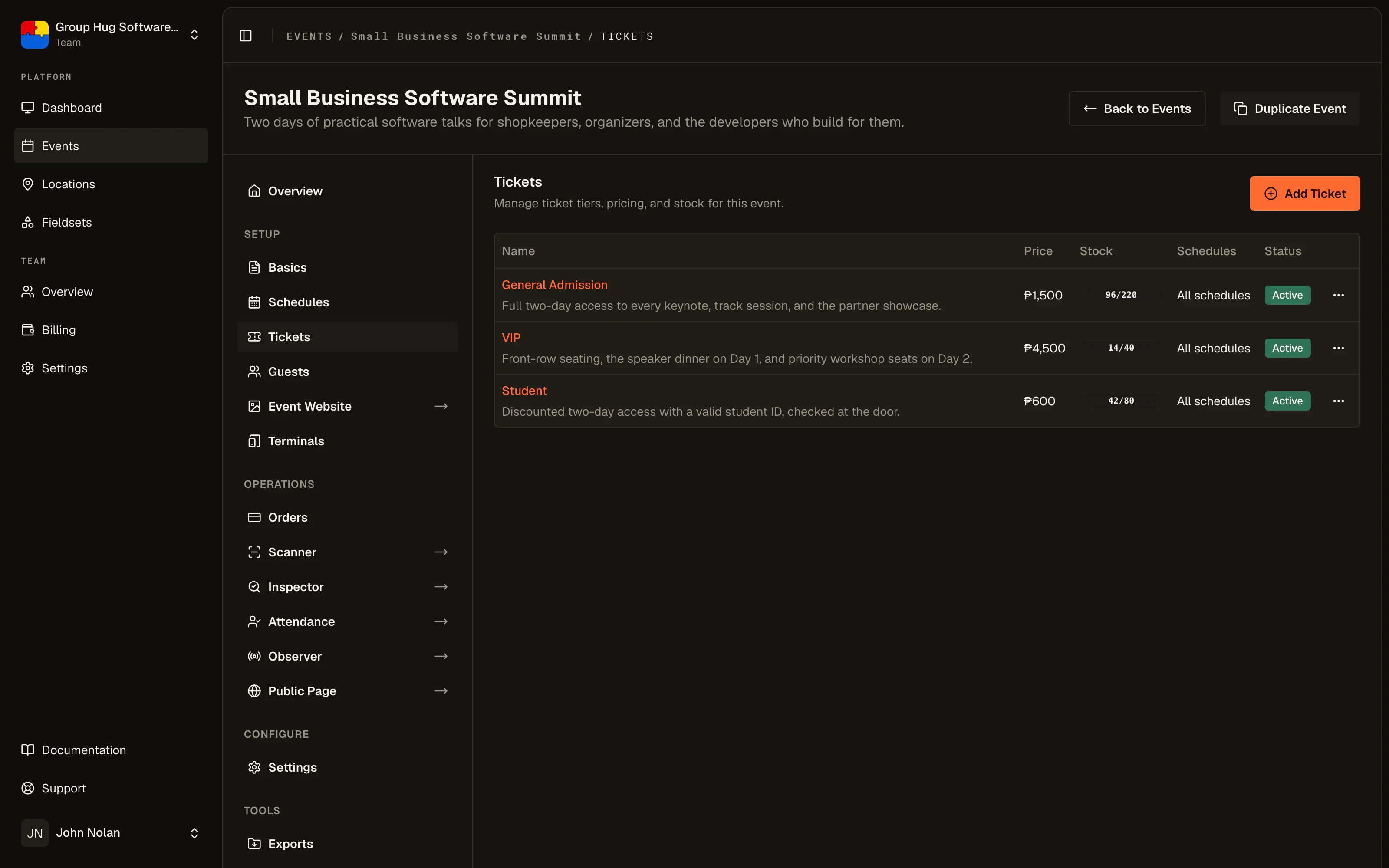Click the Documentation book icon
The image size is (1389, 868).
pyautogui.click(x=27, y=750)
